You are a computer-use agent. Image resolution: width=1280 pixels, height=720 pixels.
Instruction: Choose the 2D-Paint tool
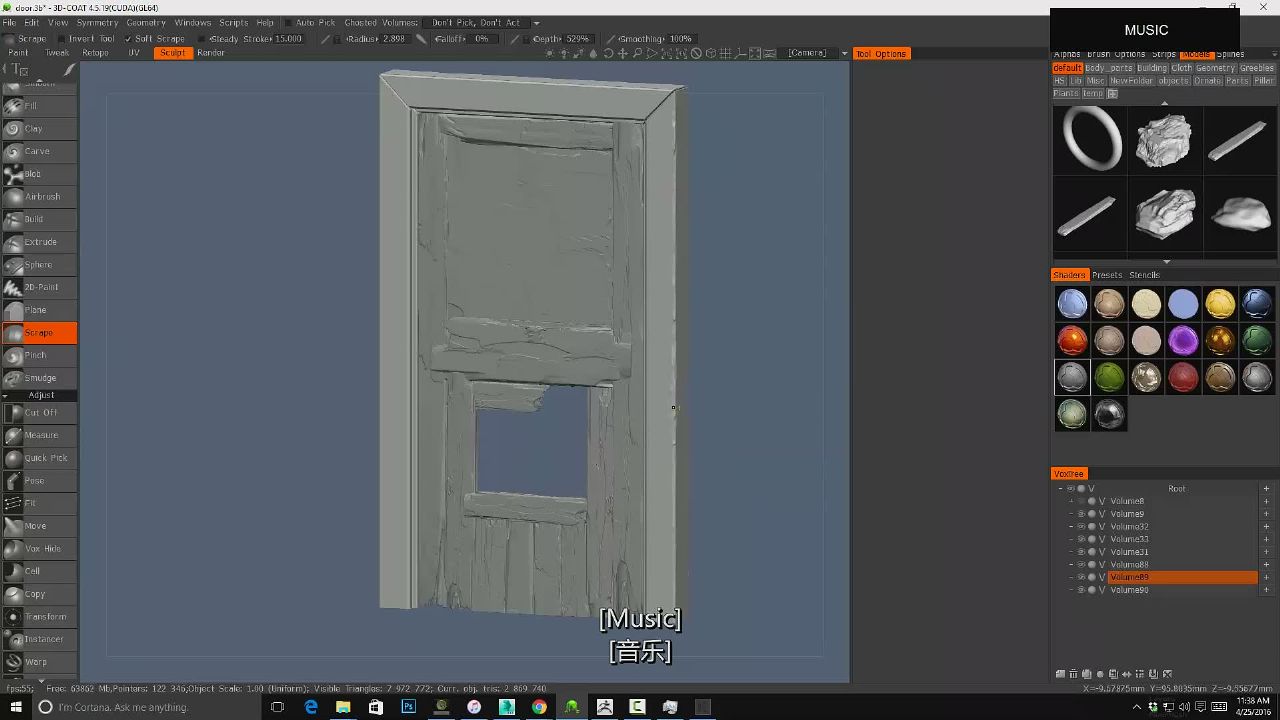[39, 287]
